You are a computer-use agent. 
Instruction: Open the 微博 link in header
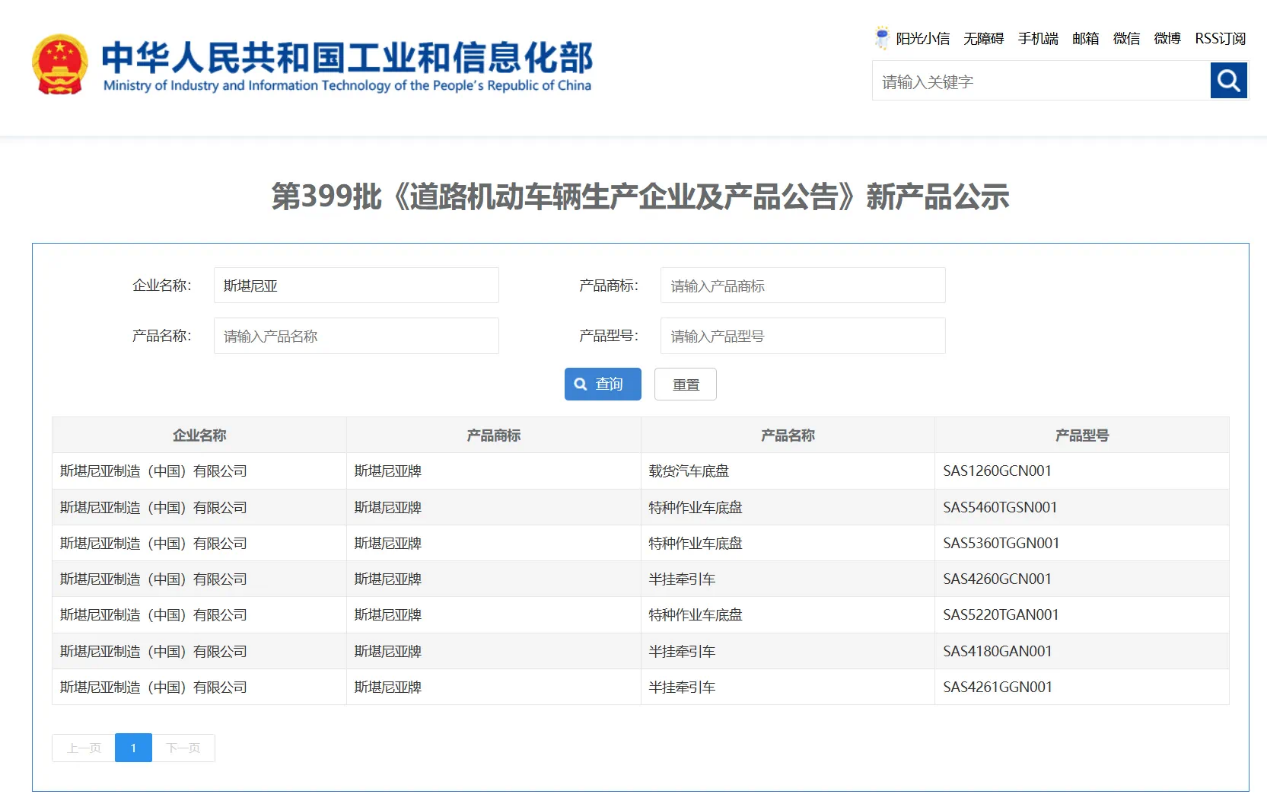(x=1167, y=39)
